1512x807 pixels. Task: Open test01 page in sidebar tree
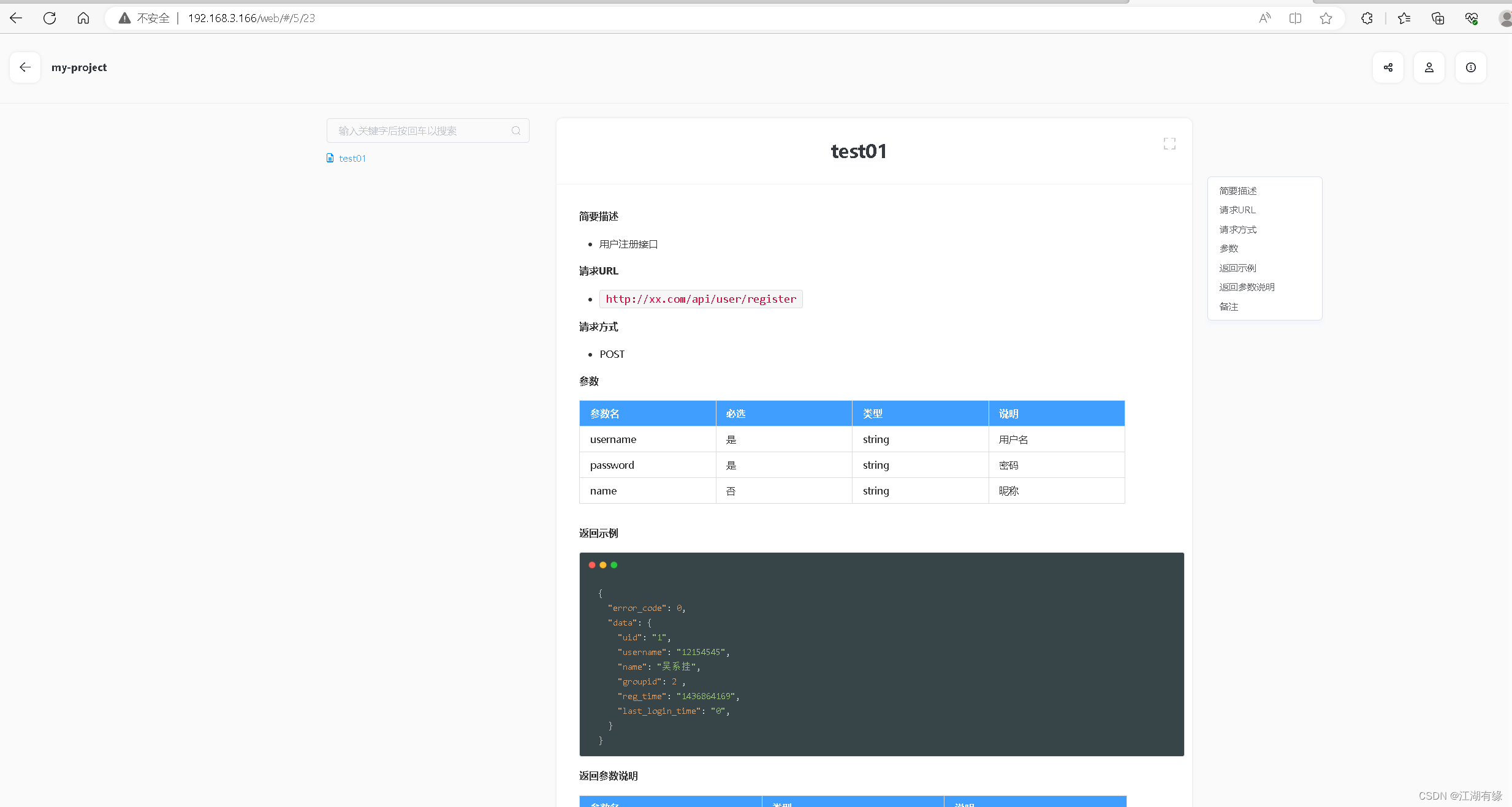tap(352, 158)
